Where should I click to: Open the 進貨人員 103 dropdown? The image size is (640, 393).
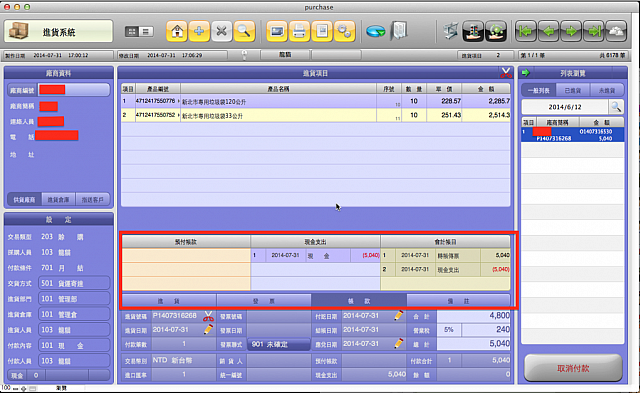coord(74,330)
